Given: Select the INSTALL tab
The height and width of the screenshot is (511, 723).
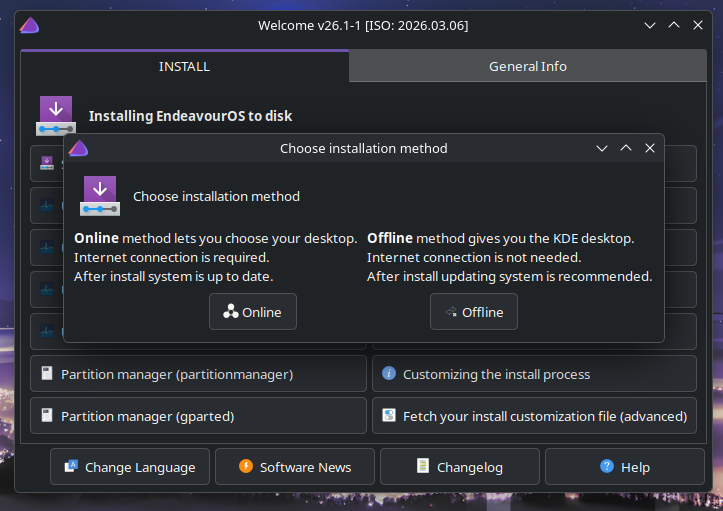Looking at the screenshot, I should (x=184, y=66).
